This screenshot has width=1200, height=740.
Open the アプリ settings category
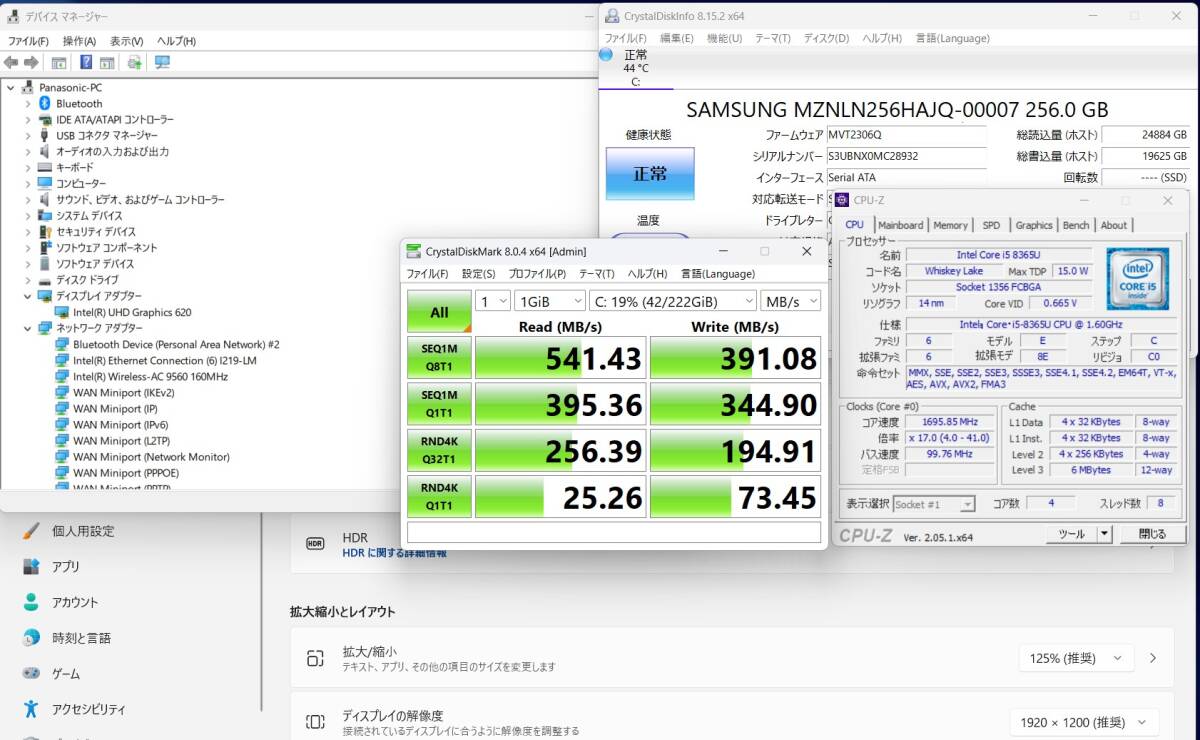point(66,566)
